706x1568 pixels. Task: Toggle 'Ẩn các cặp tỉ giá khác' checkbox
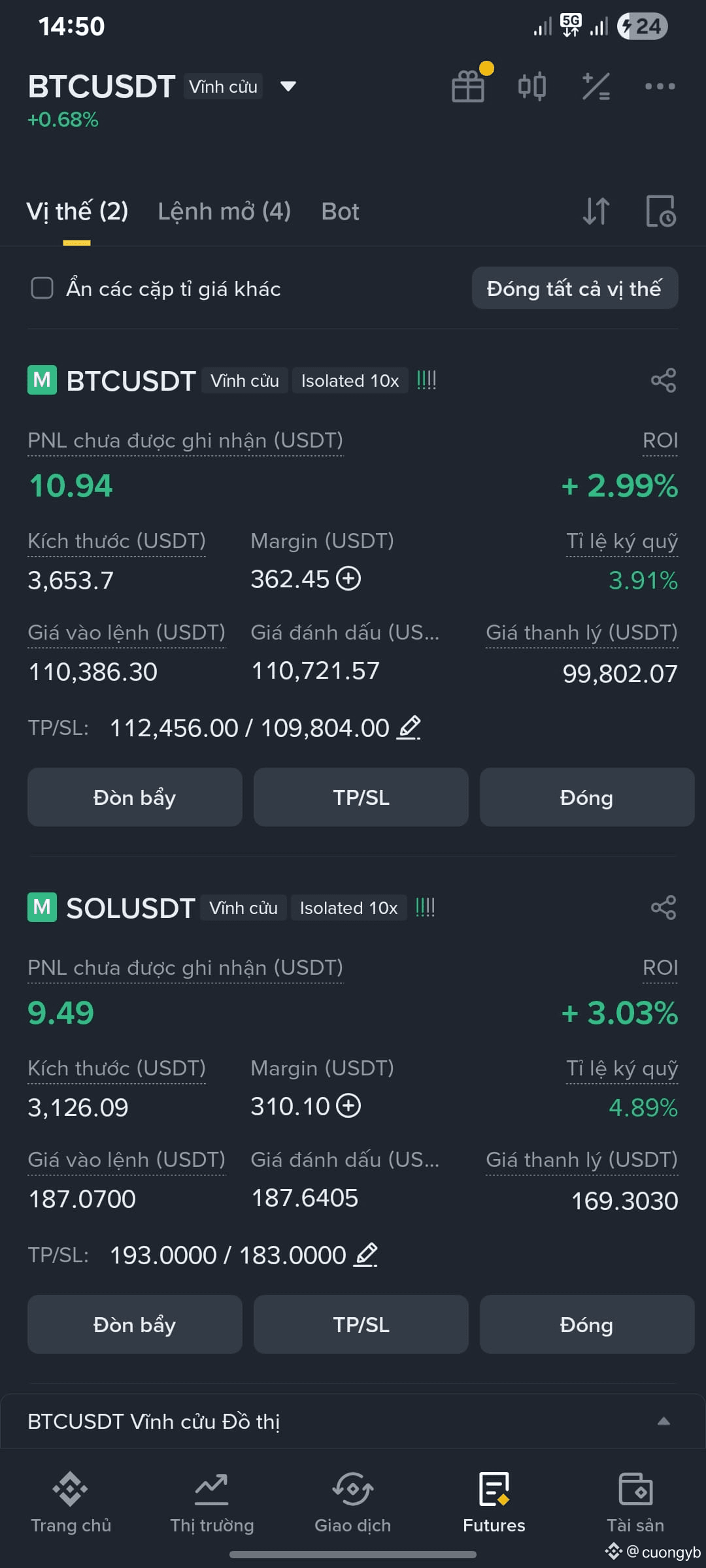(x=42, y=288)
